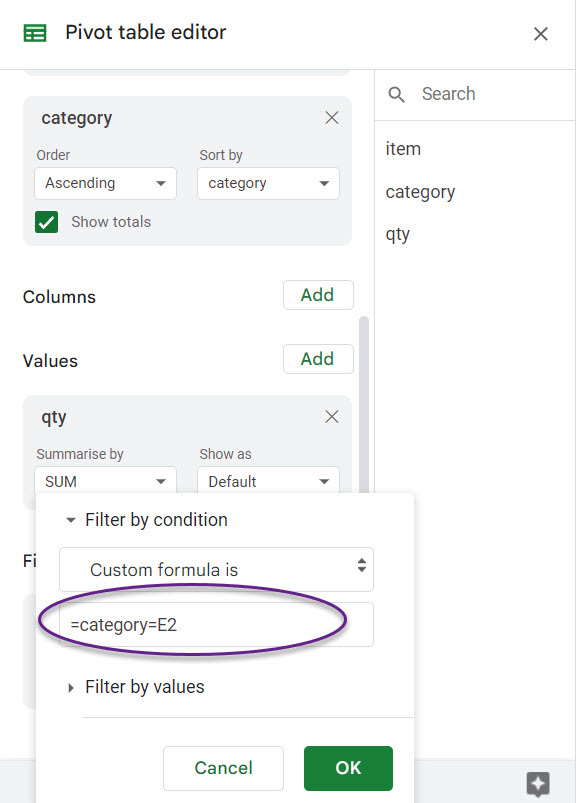Open the Order dropdown showing Ascending
This screenshot has height=803, width=580.
105,183
